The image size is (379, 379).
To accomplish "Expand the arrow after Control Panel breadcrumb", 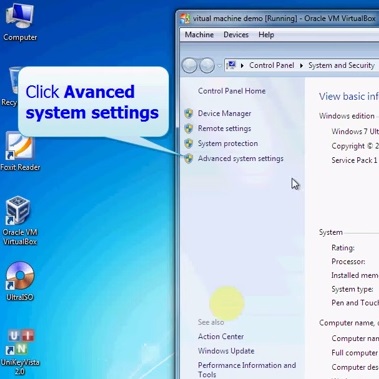I will pyautogui.click(x=301, y=66).
